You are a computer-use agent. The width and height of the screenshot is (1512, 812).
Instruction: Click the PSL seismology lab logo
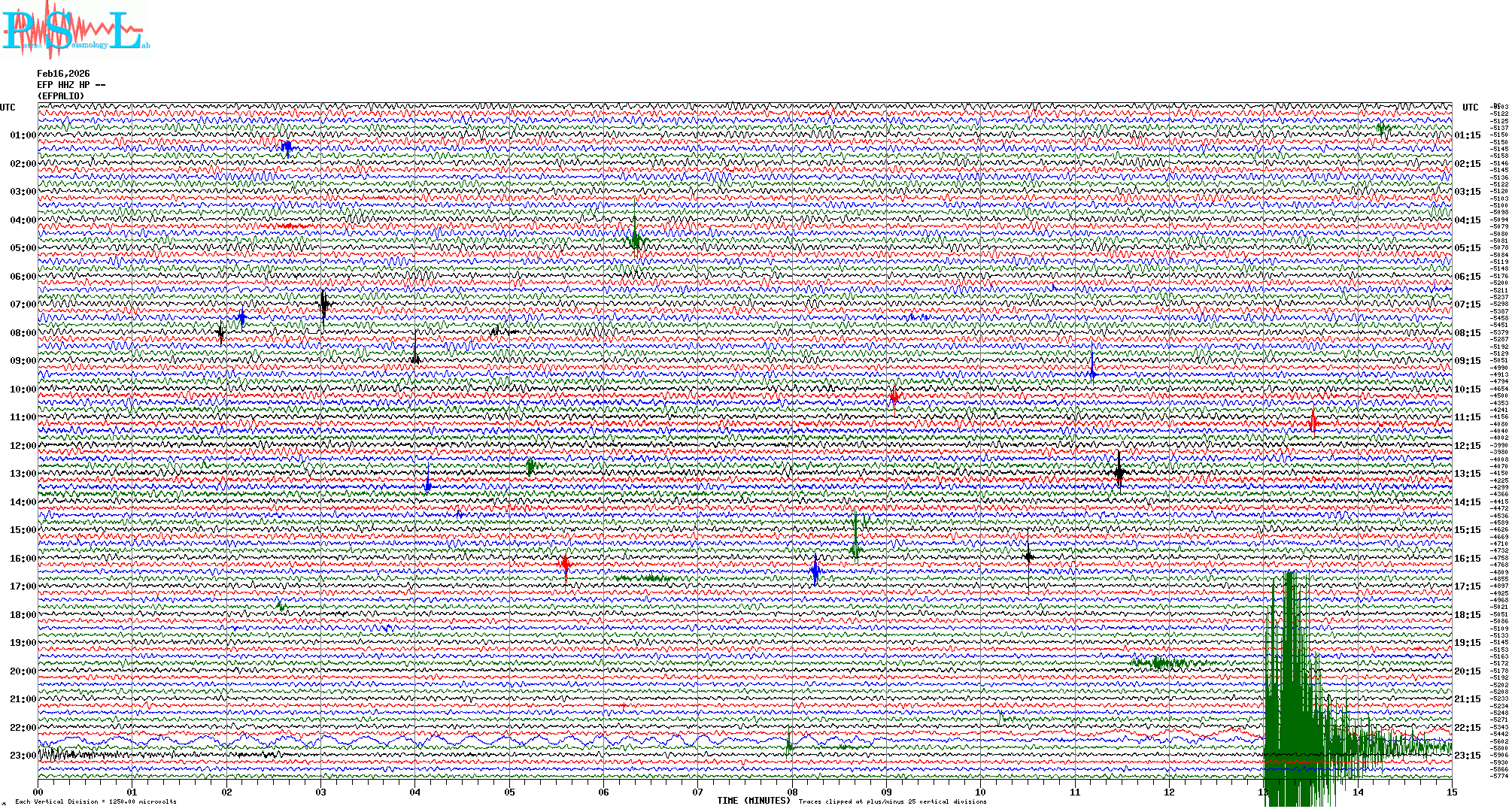click(74, 30)
